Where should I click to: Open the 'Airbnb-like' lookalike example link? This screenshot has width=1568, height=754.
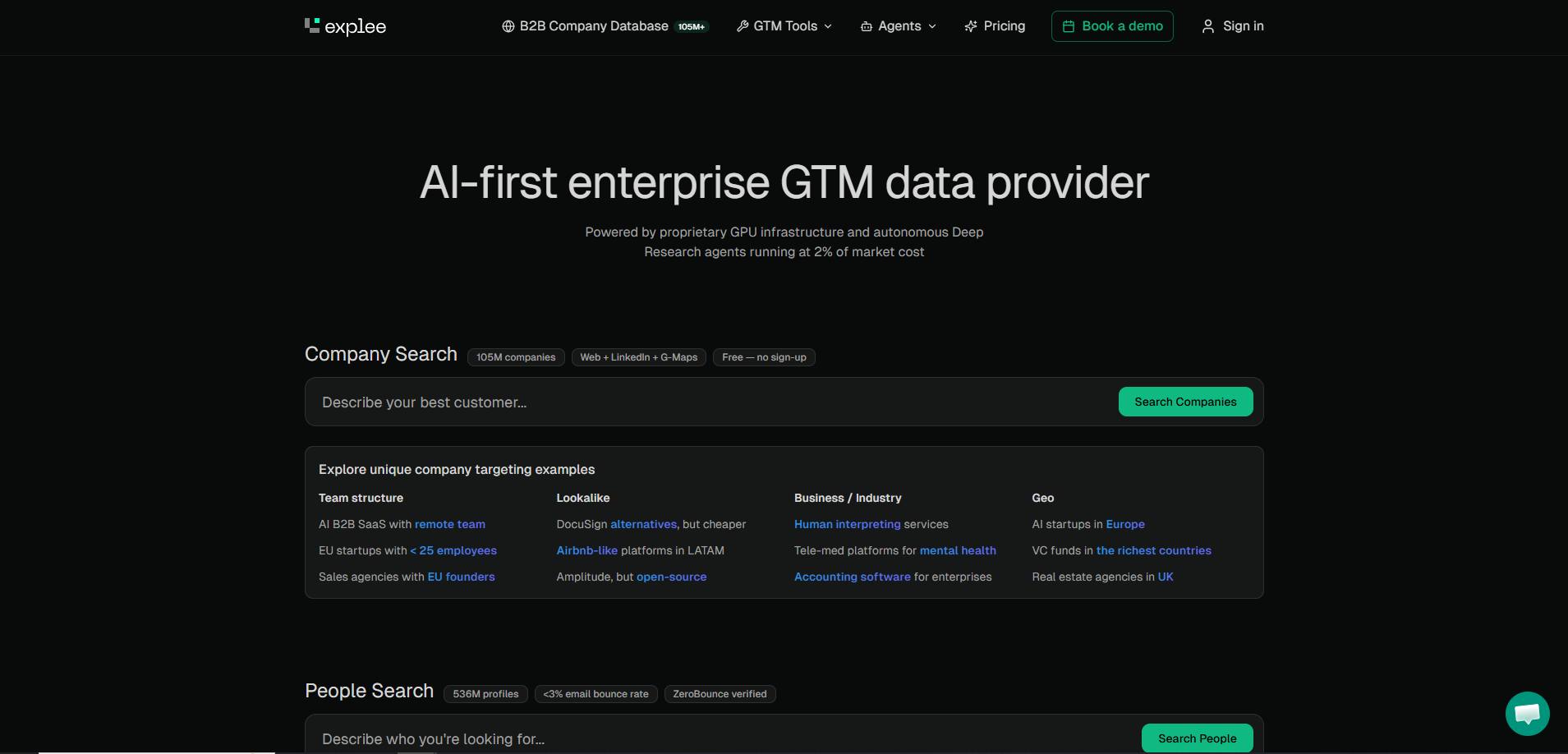click(x=586, y=550)
